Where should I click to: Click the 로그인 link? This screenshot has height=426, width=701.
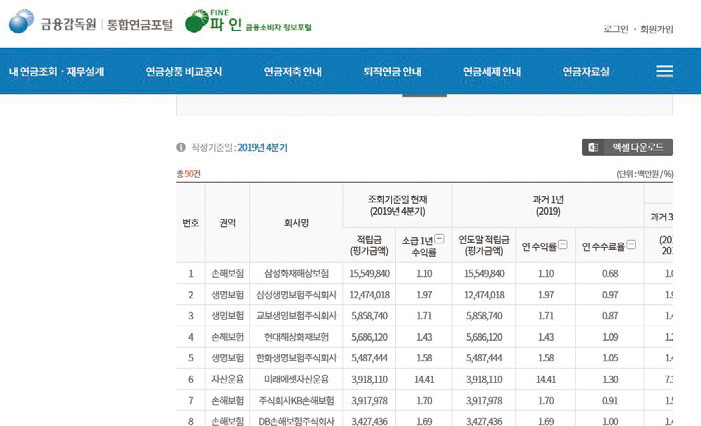616,29
